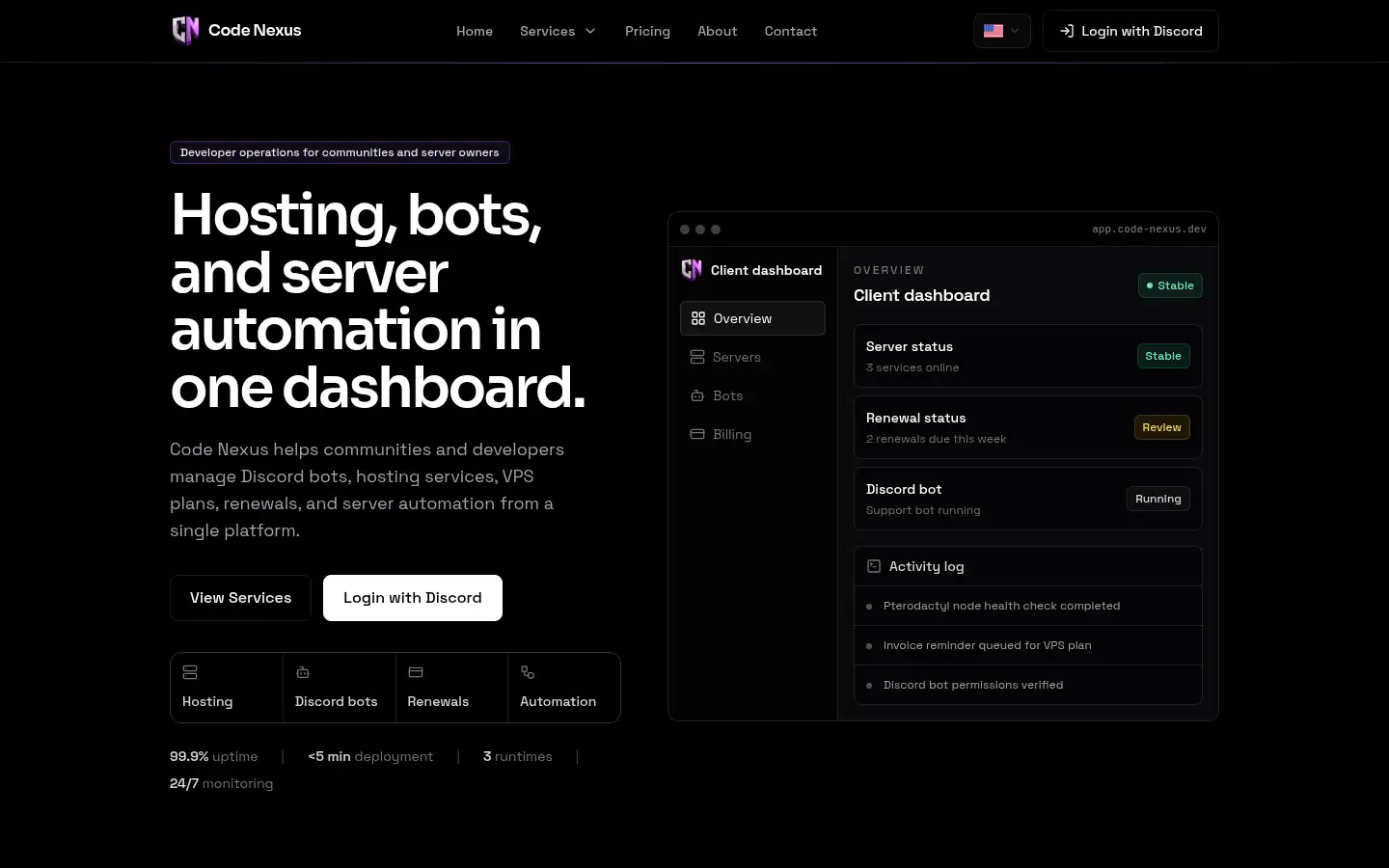The image size is (1389, 868).
Task: Click the 2 renewals due this week text
Action: (936, 439)
